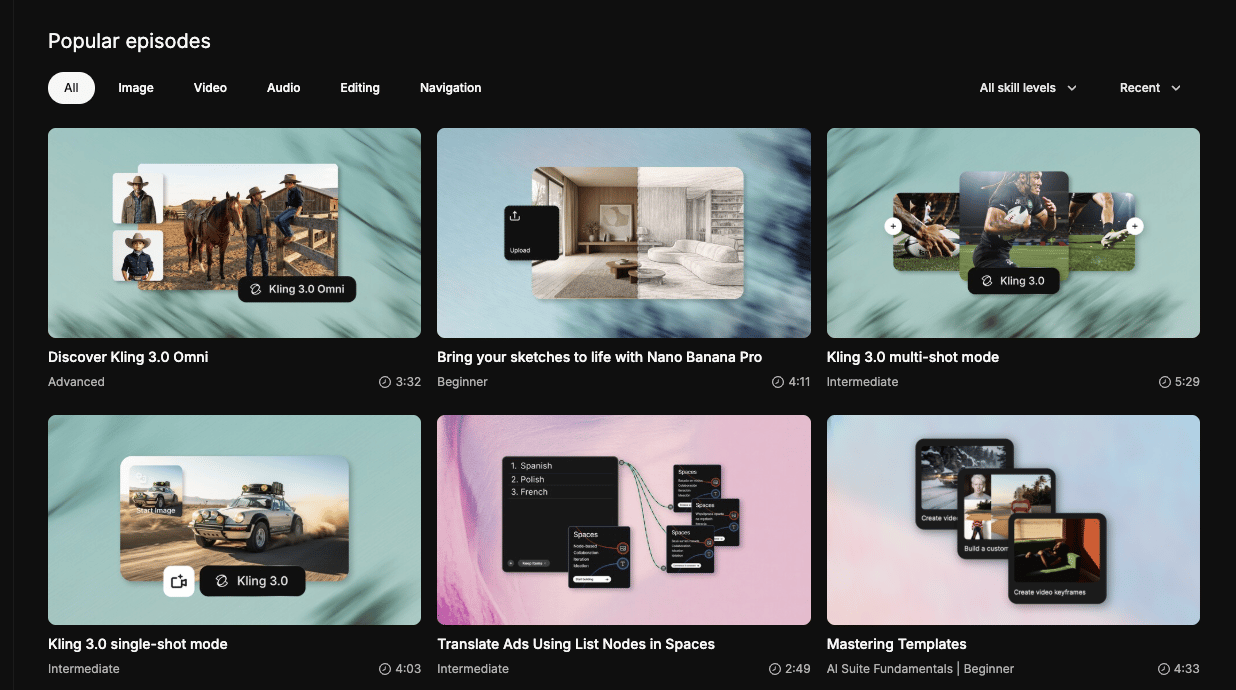Click the Discover Kling 3.0 Omni title

[128, 357]
